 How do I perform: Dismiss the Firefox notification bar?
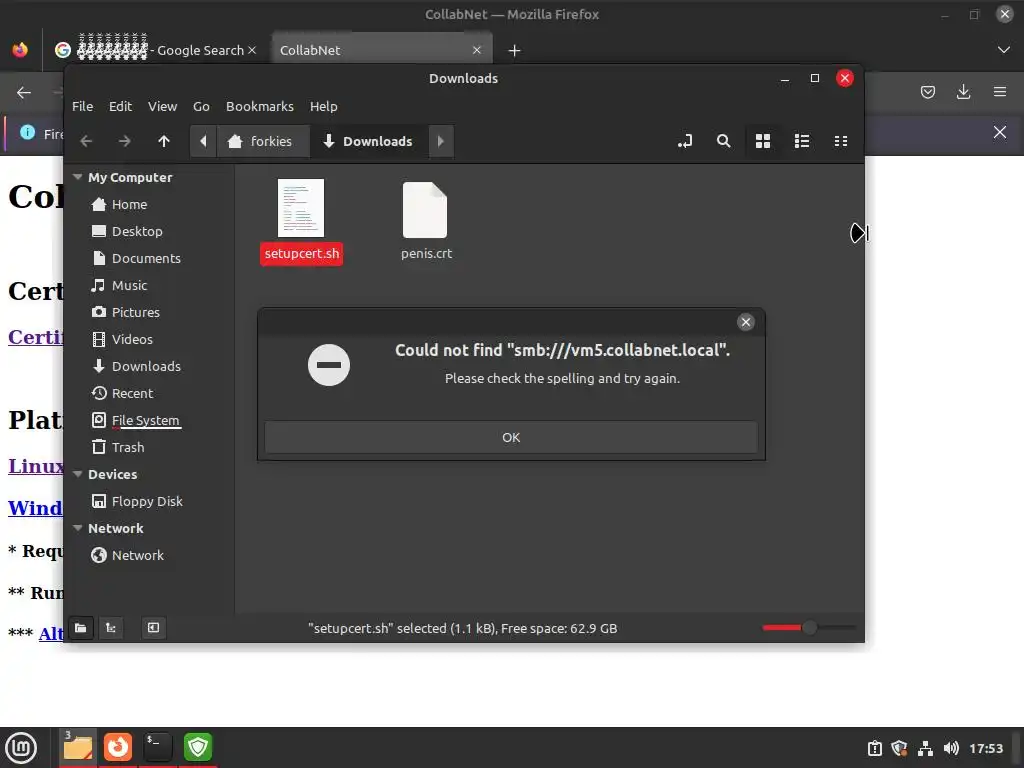tap(1000, 133)
